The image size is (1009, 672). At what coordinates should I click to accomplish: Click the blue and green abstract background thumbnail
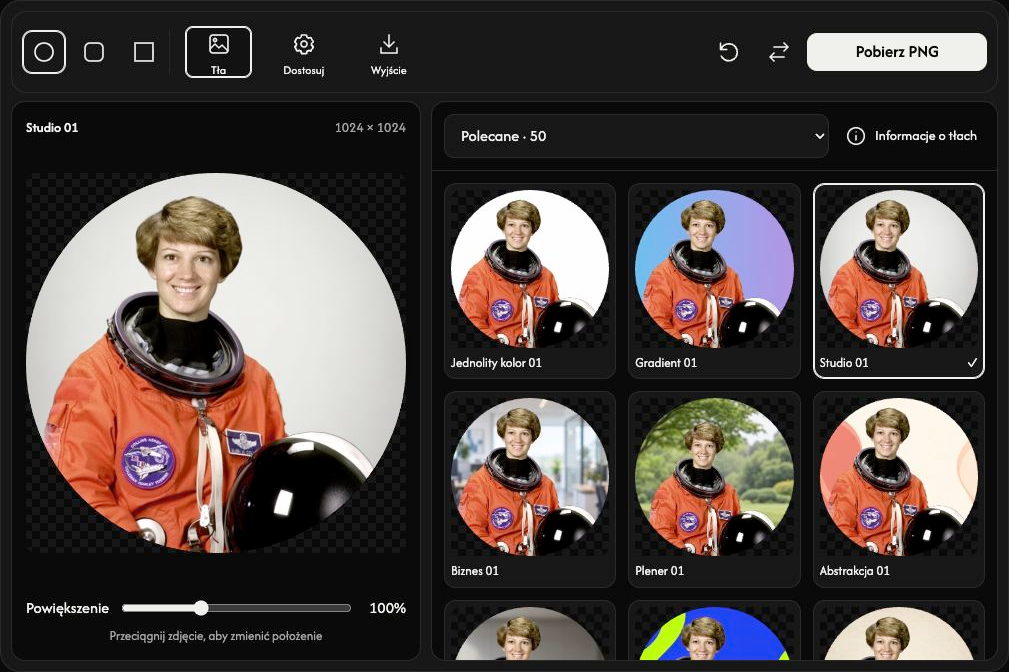(x=714, y=631)
